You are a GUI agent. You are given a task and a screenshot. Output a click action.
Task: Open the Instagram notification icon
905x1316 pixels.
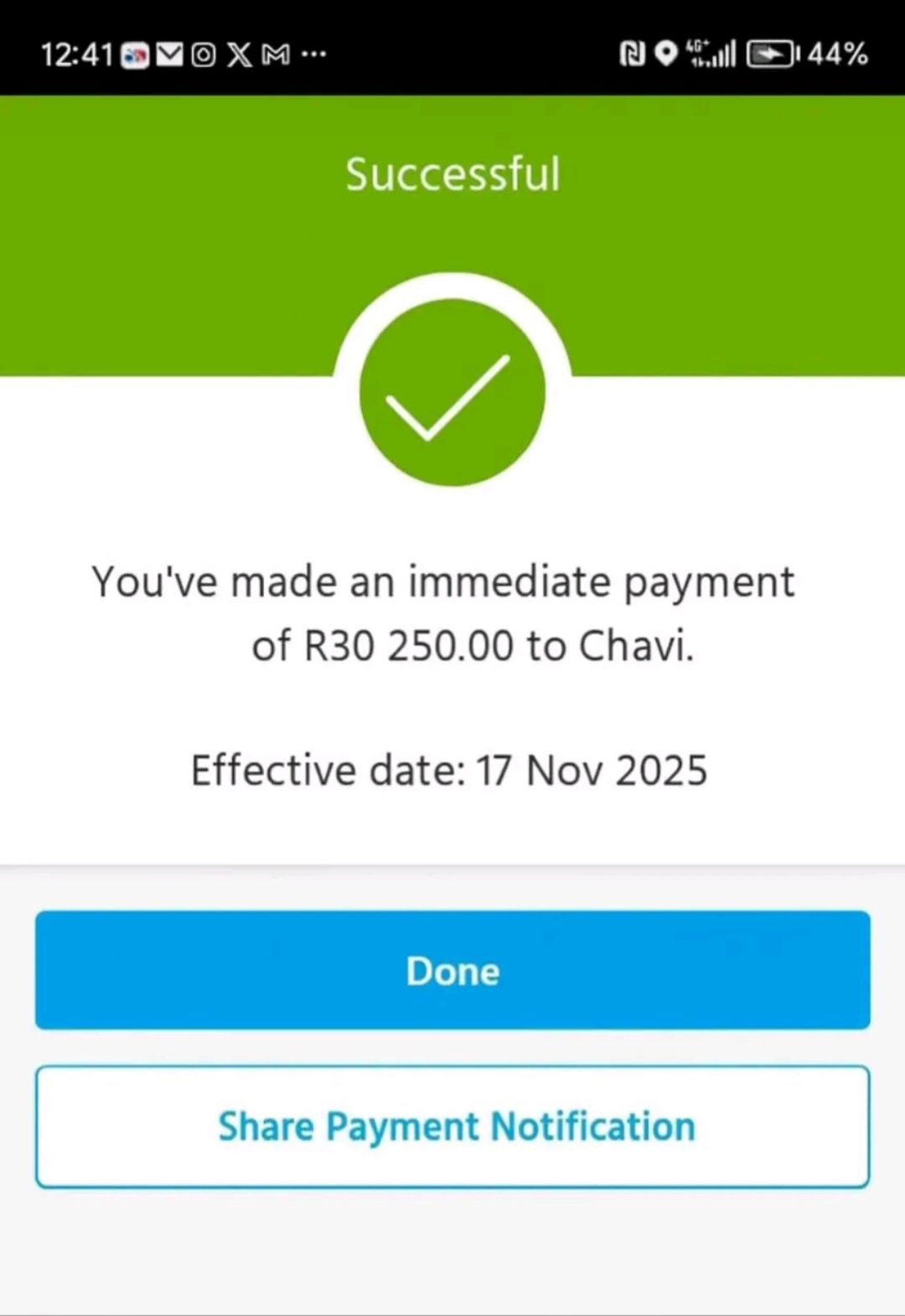(204, 55)
